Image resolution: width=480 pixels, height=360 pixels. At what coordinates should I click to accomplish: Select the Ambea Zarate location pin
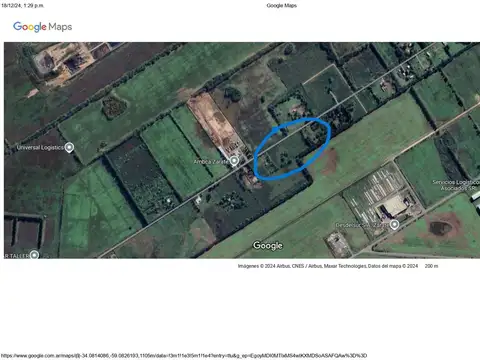click(x=235, y=161)
